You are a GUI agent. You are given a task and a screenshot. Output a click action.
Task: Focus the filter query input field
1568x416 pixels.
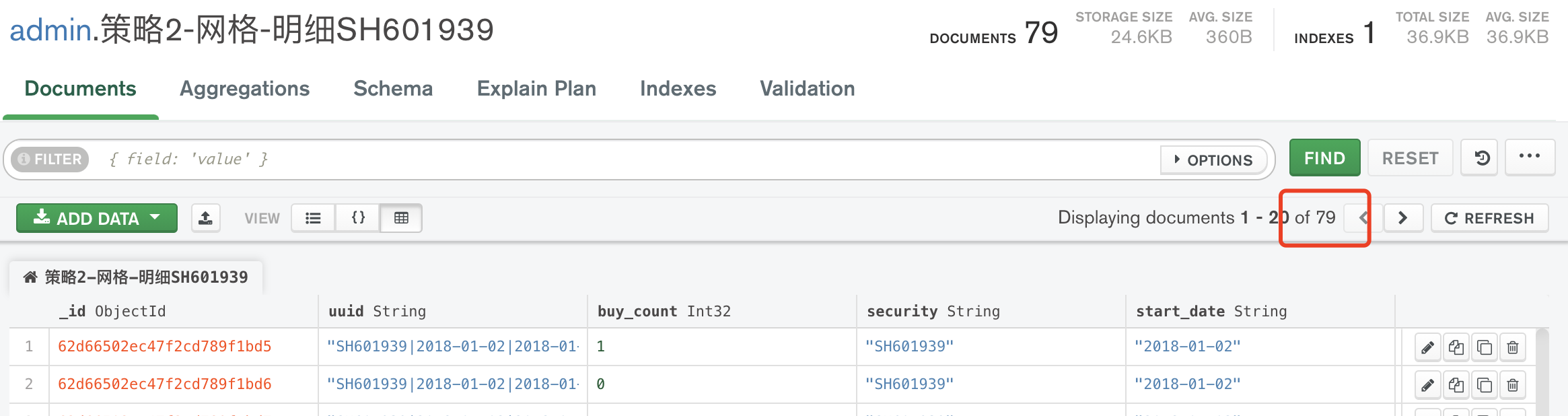pyautogui.click(x=606, y=160)
